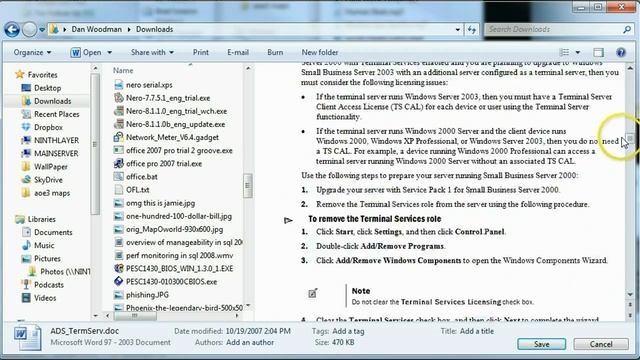Expand the view options dropdown arrow
This screenshot has width=640, height=360.
[578, 52]
